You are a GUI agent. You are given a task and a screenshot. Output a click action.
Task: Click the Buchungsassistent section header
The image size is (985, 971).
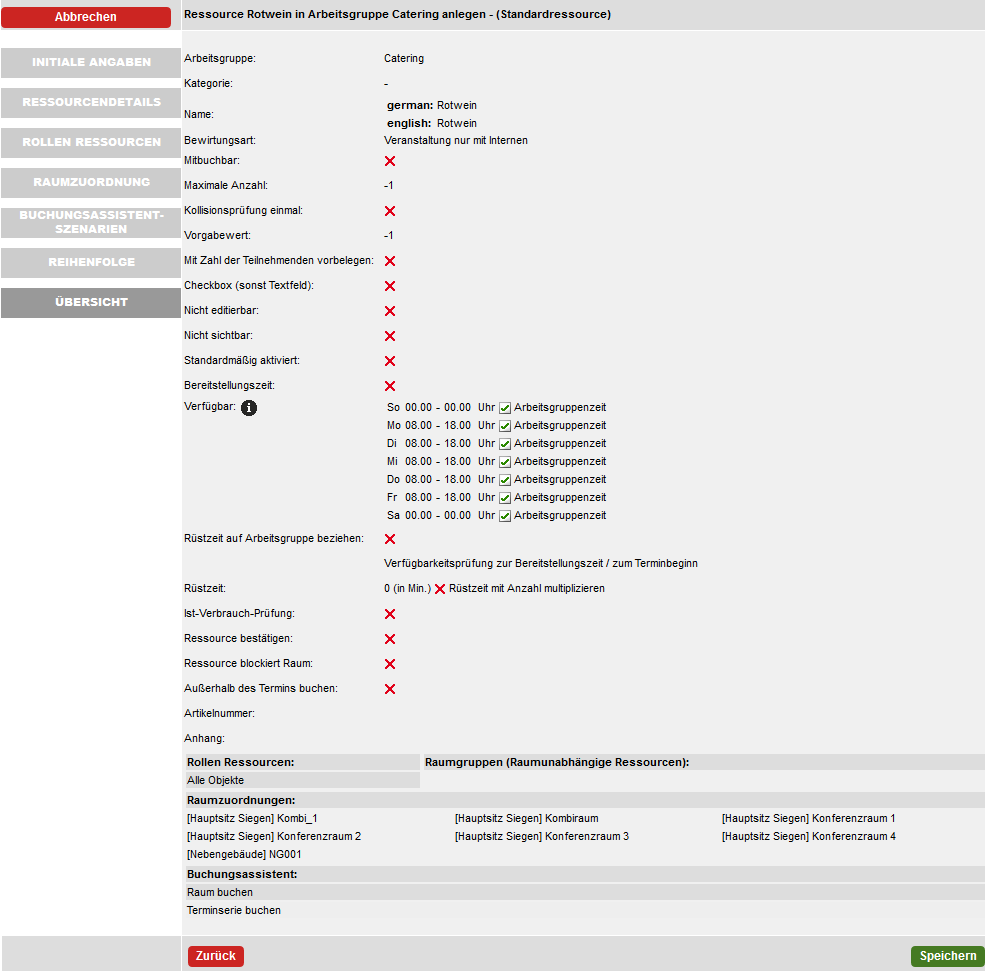click(584, 874)
